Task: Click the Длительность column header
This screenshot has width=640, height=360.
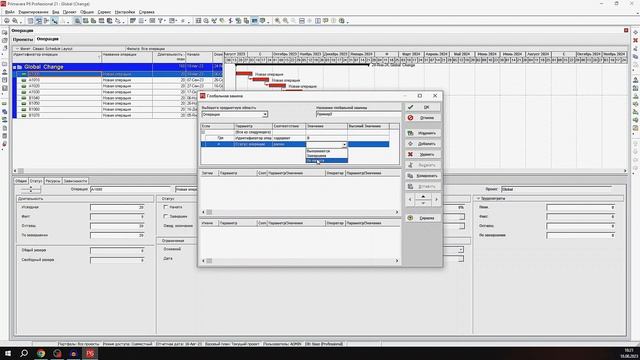Action: click(169, 57)
